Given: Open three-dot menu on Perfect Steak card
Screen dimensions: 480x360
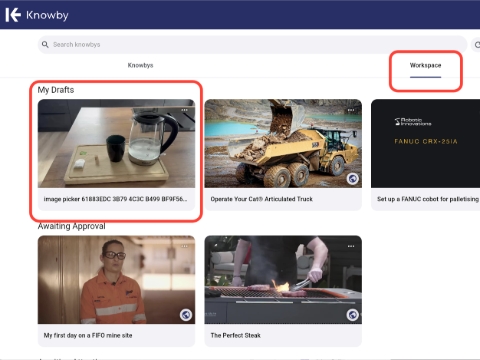Looking at the screenshot, I should (351, 246).
